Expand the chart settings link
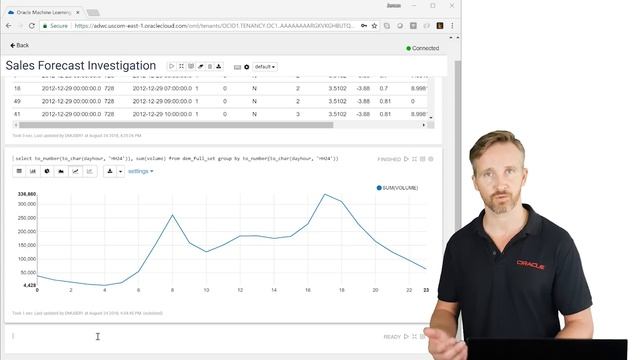The image size is (640, 360). pyautogui.click(x=140, y=171)
